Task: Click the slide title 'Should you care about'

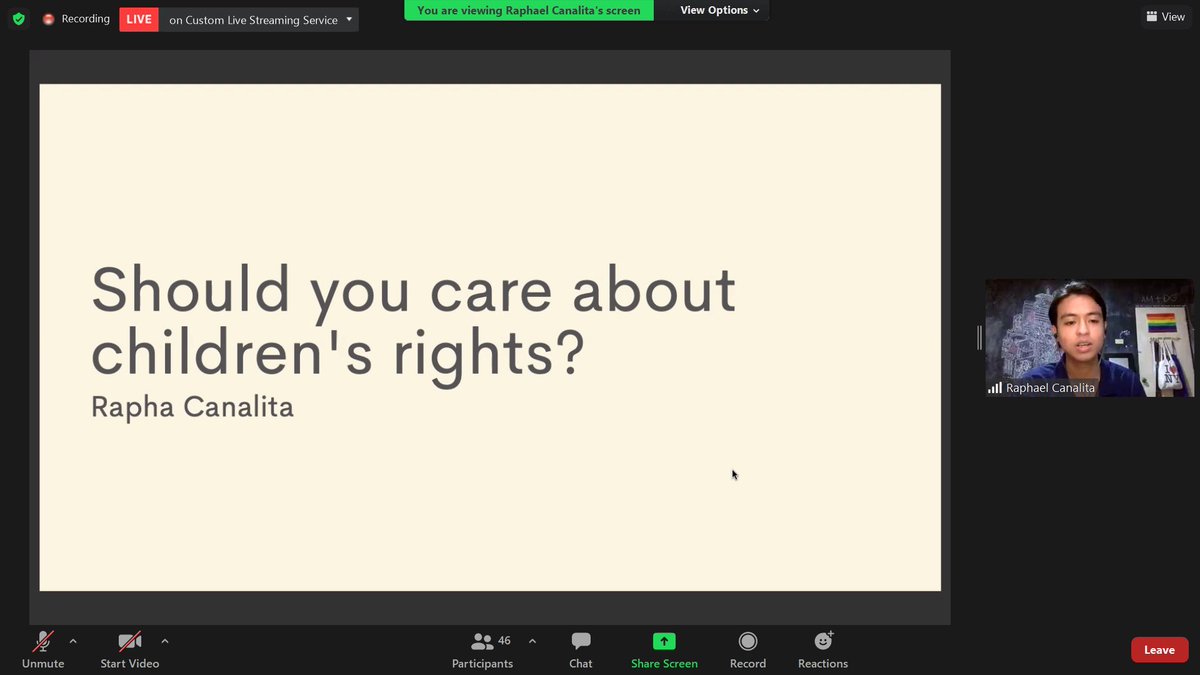Action: 413,290
